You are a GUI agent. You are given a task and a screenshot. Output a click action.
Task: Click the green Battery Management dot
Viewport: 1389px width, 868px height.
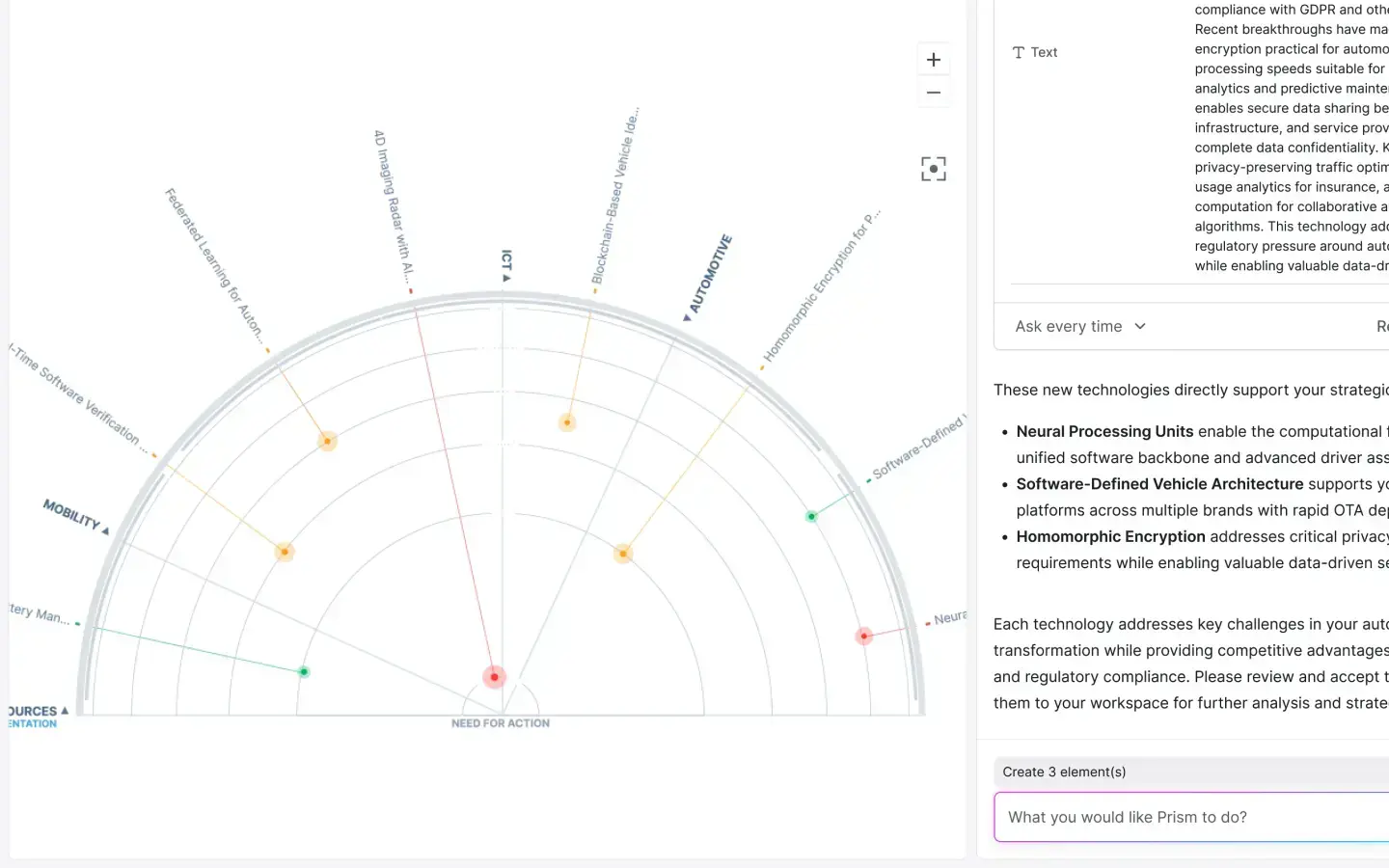(303, 671)
